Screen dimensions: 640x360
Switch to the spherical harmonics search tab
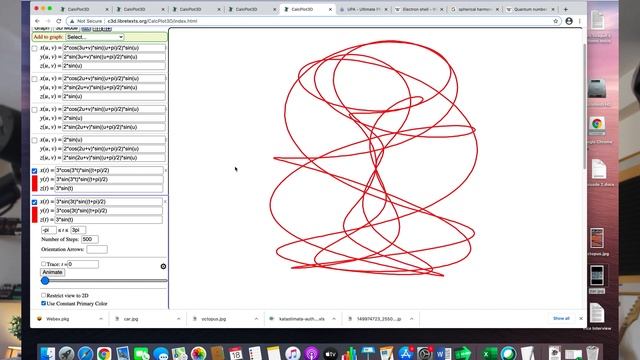pyautogui.click(x=475, y=9)
